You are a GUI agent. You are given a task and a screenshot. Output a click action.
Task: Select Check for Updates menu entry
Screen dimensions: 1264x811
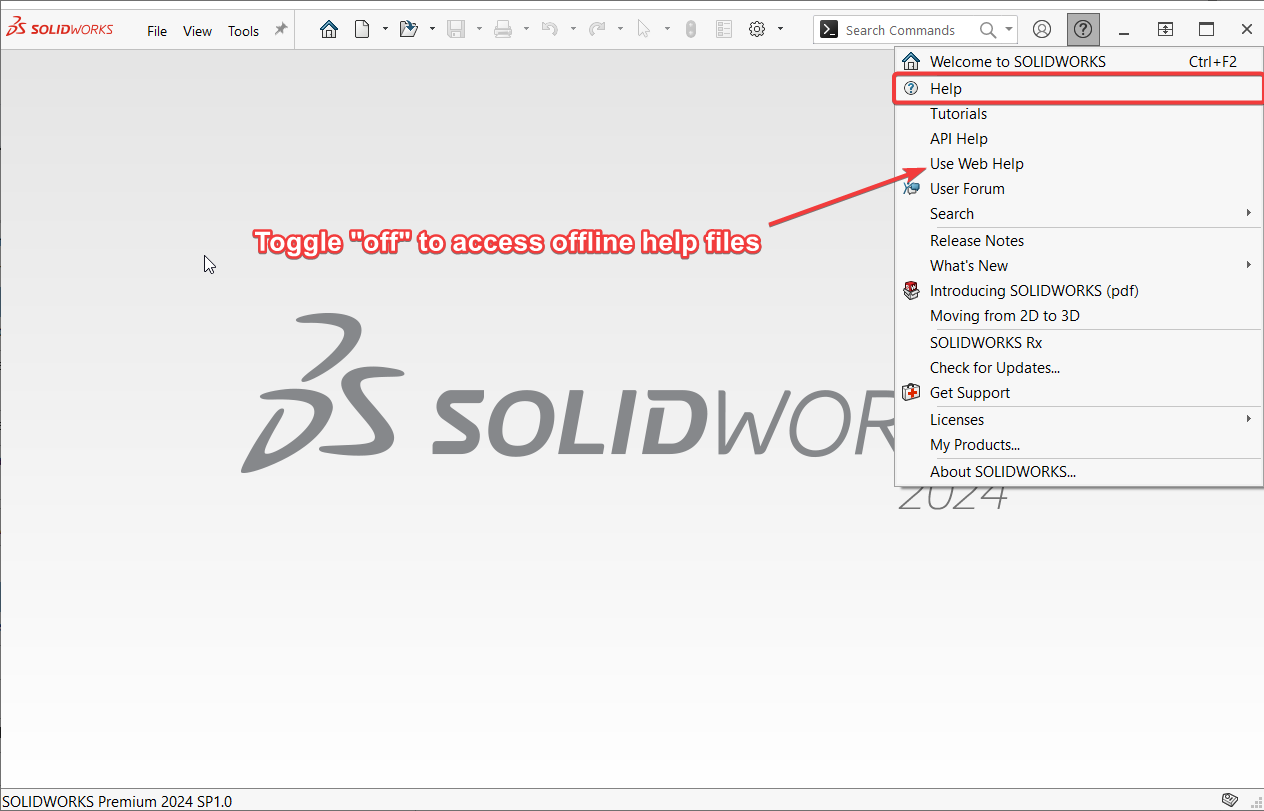[x=994, y=368]
